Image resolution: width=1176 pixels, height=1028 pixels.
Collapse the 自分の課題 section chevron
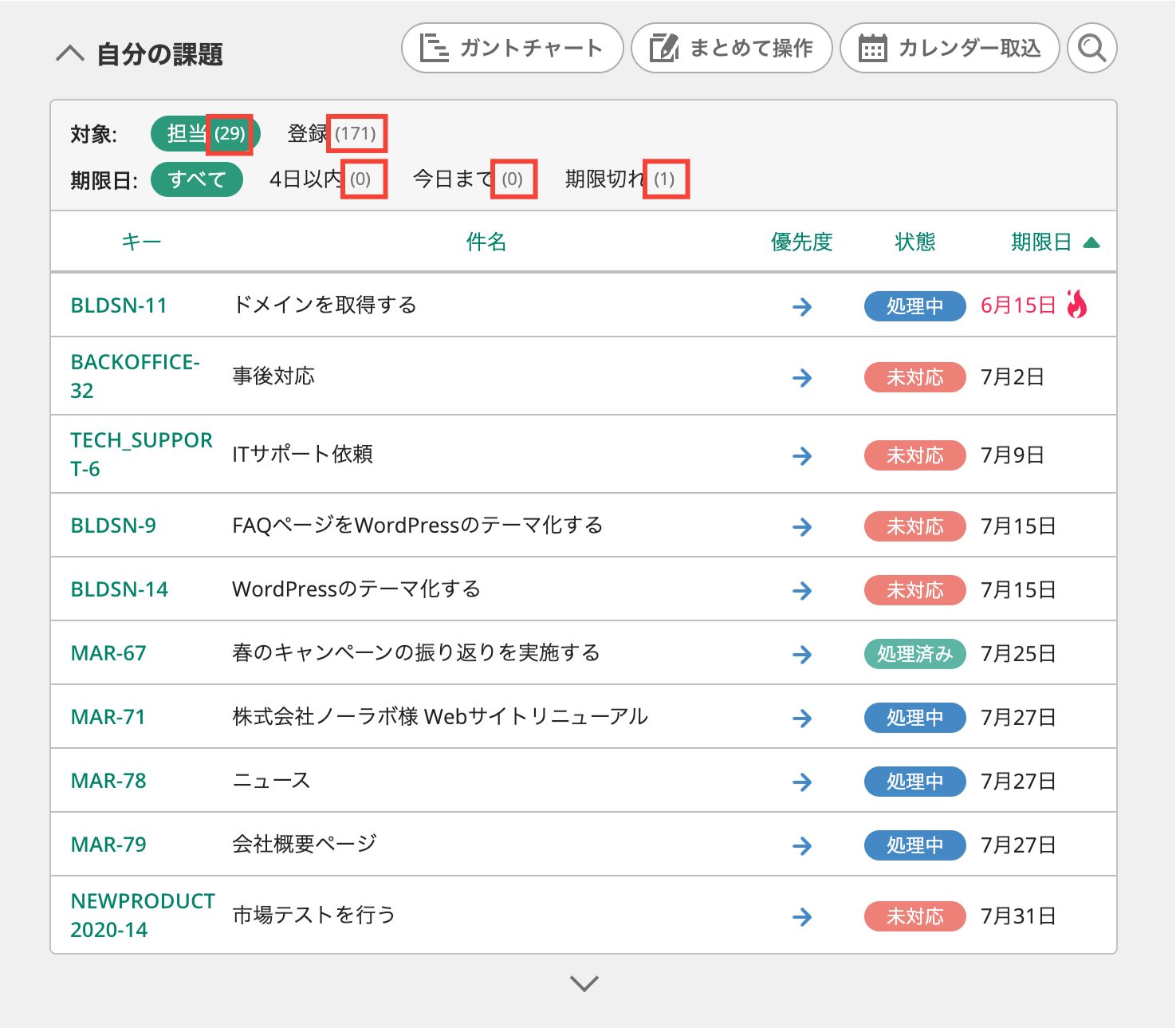click(x=70, y=53)
